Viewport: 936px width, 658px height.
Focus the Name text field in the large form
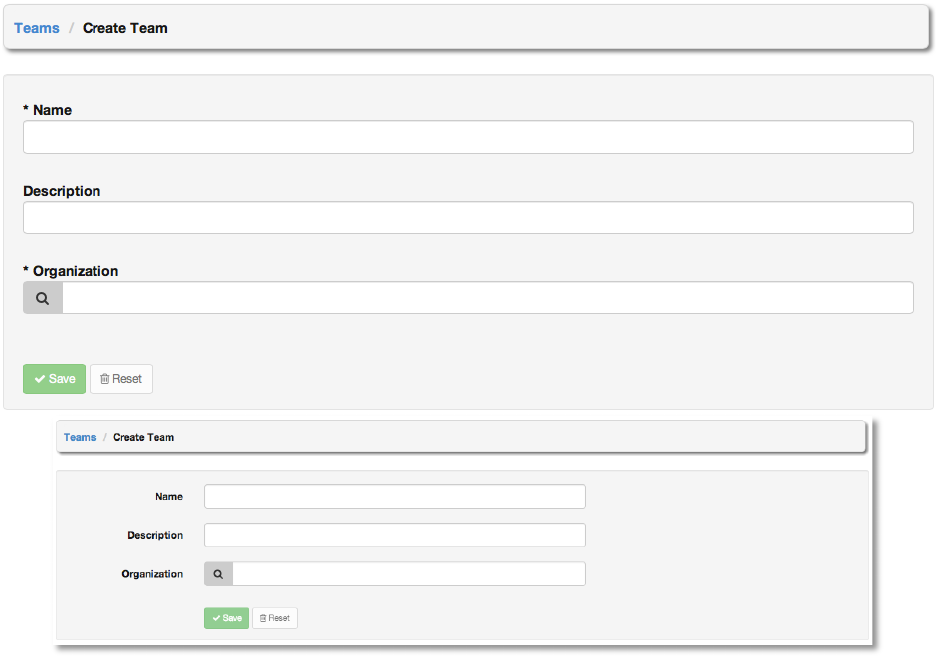(x=468, y=137)
